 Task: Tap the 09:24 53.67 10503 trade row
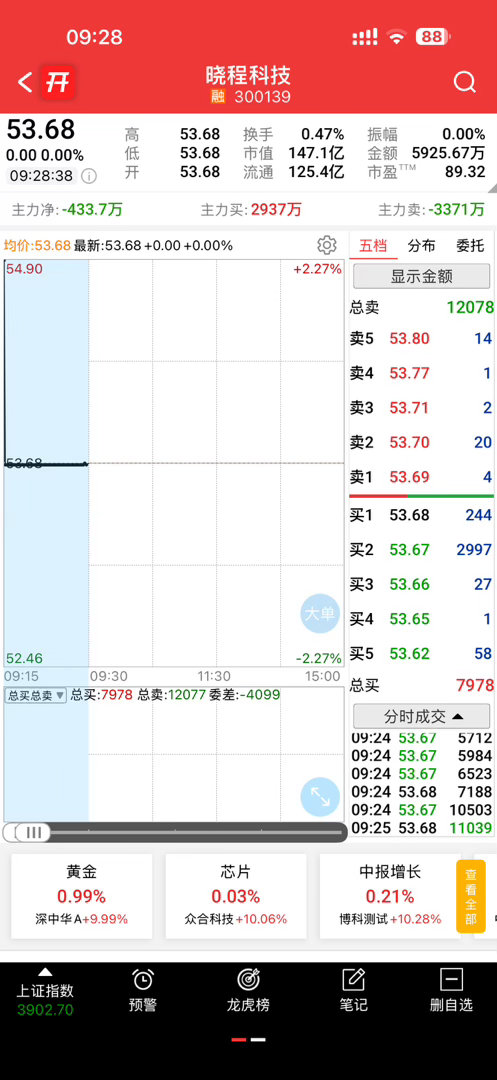coord(421,809)
